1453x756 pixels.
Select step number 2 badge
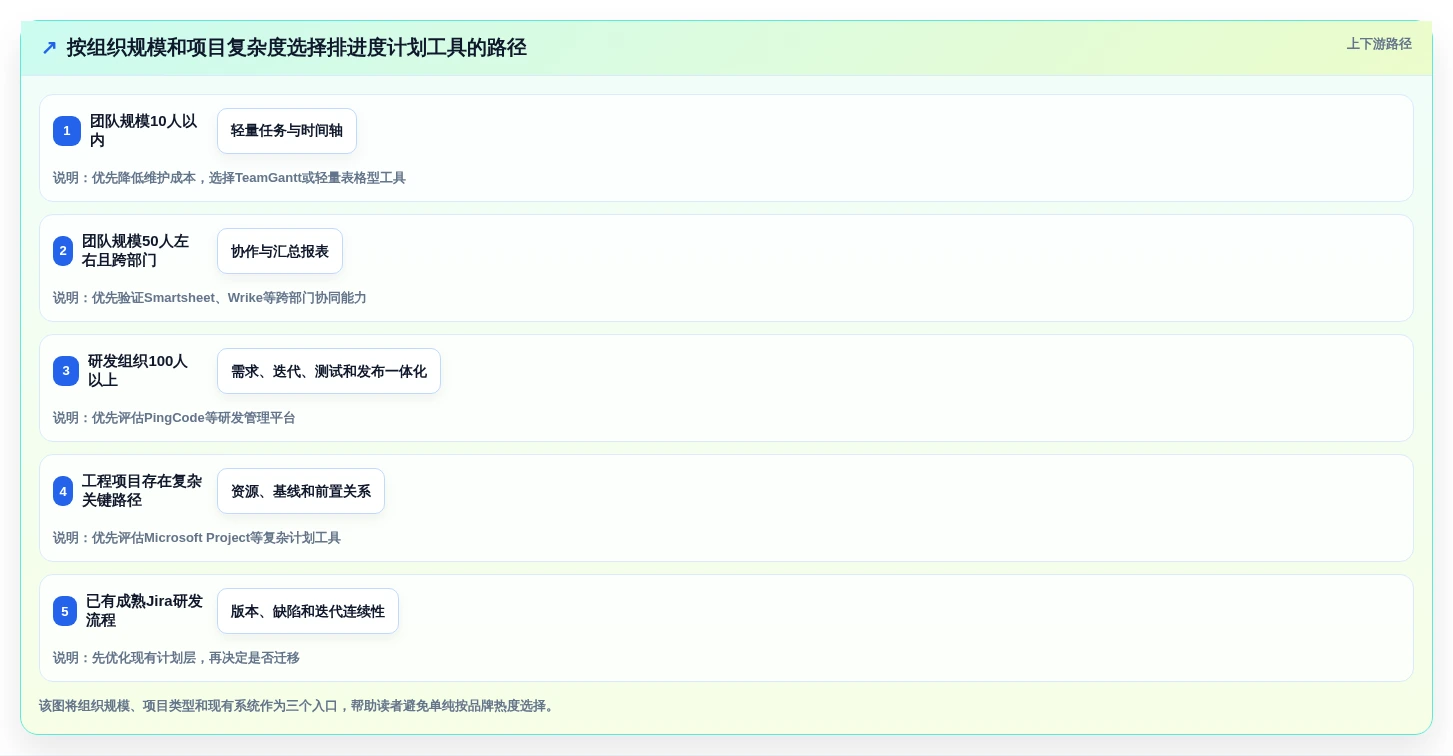[63, 251]
